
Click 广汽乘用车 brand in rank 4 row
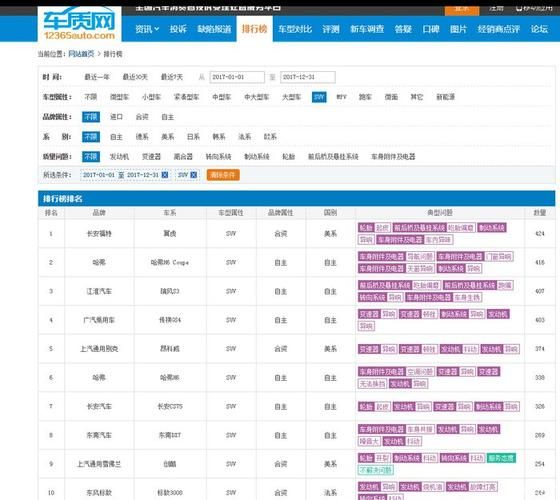pyautogui.click(x=99, y=320)
